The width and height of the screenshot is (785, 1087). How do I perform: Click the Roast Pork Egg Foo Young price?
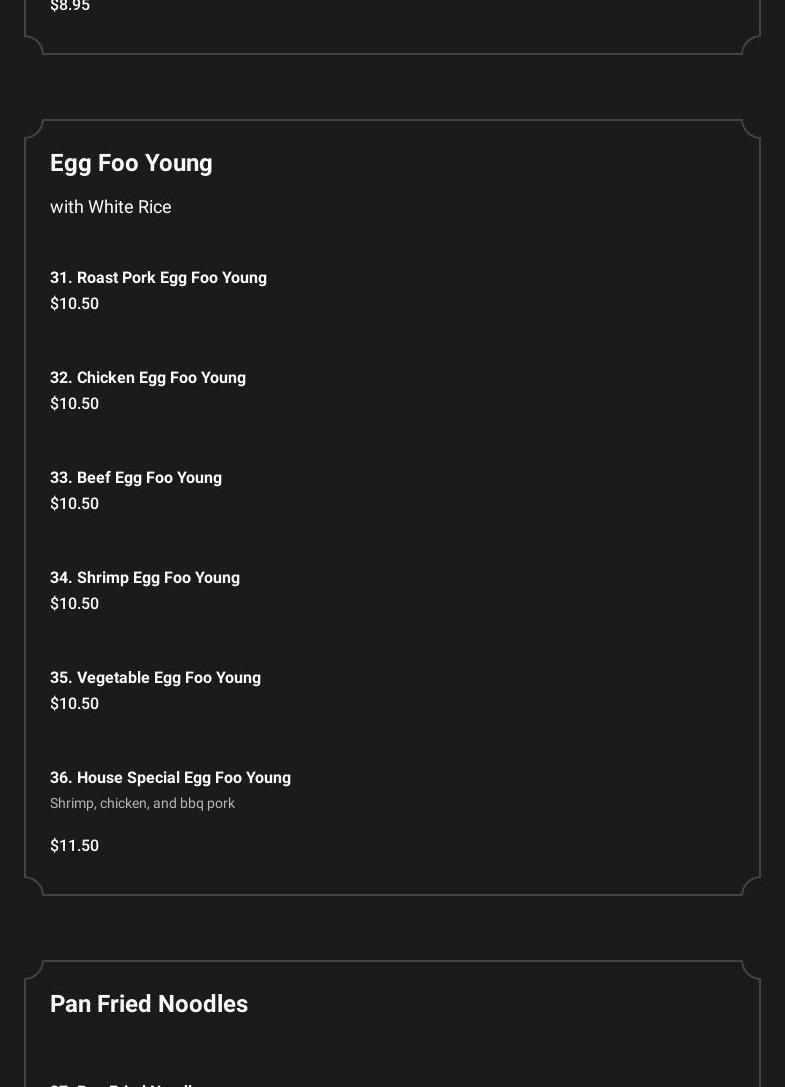(74, 304)
